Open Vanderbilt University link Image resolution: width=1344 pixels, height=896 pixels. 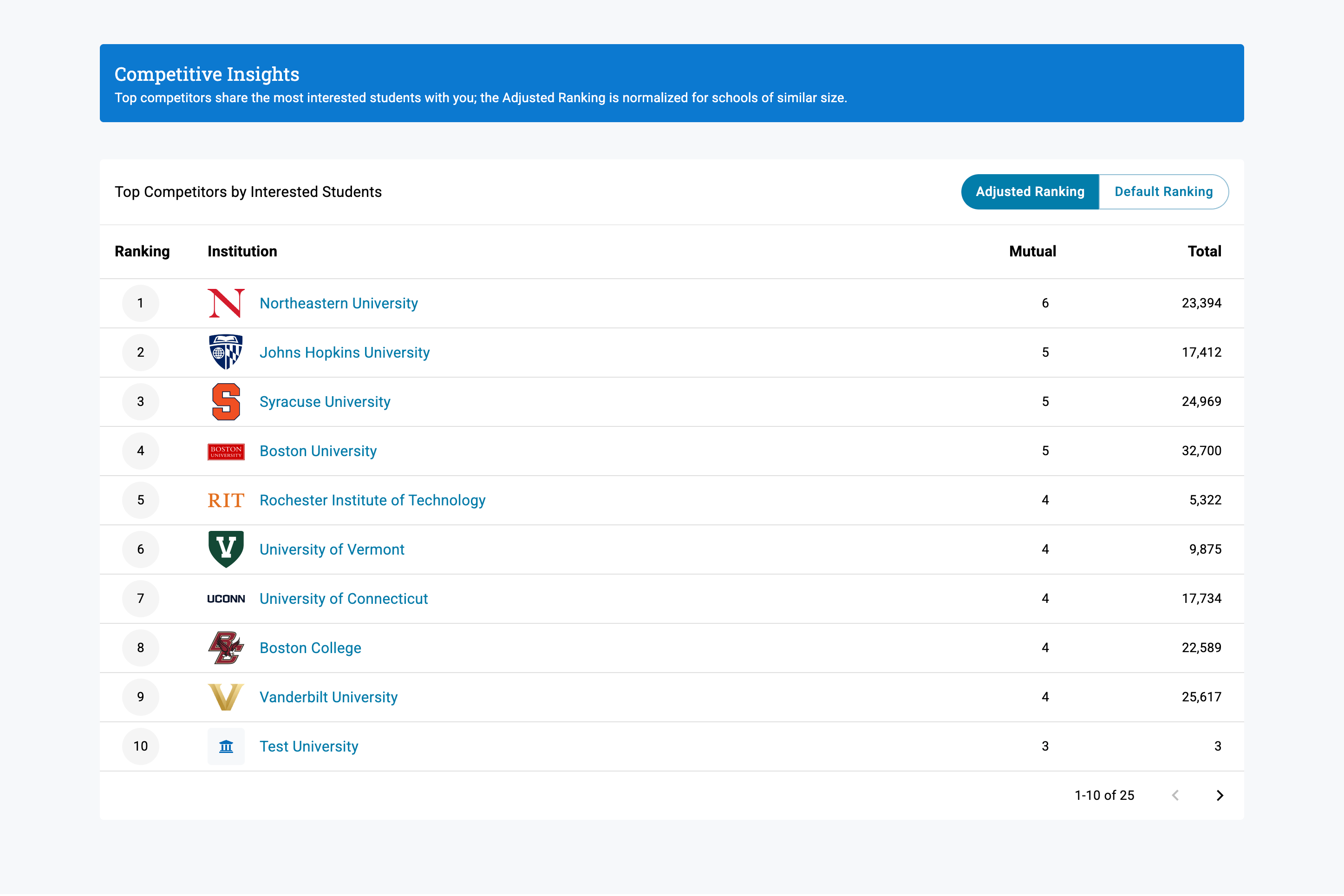click(328, 697)
